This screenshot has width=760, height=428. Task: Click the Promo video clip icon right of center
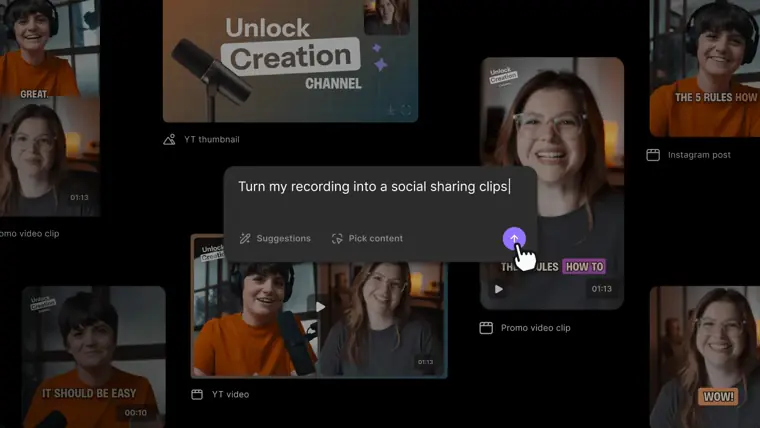[486, 328]
